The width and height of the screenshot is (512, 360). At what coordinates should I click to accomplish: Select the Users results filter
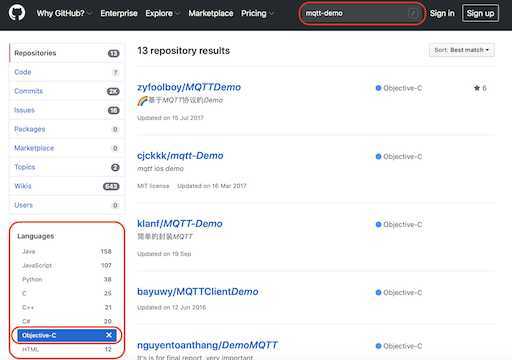click(x=67, y=205)
